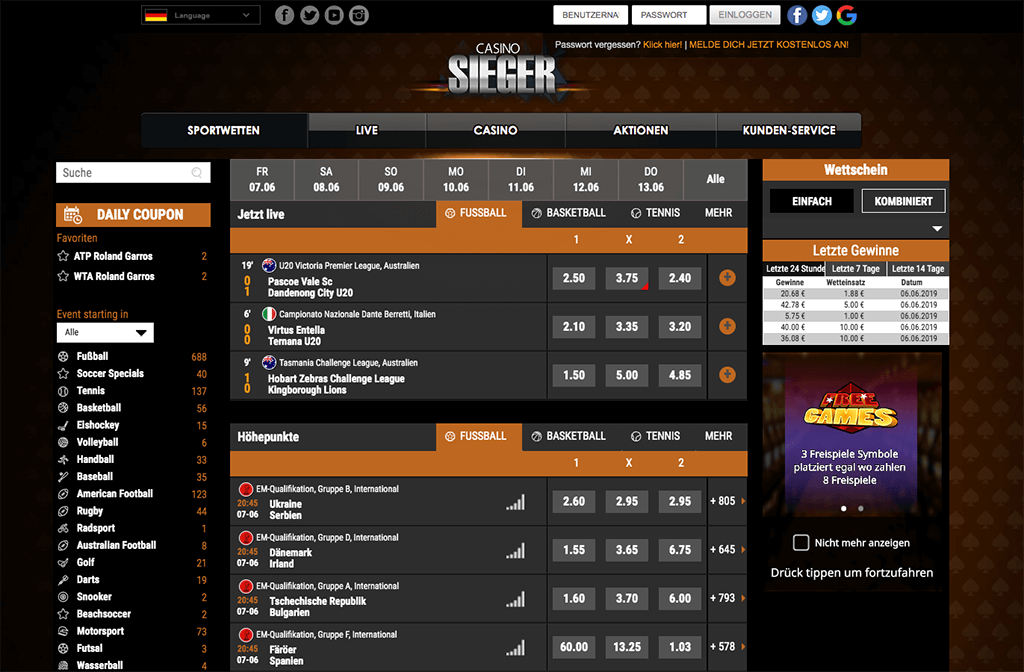Click the PASSWORT input field
The width and height of the screenshot is (1024, 672).
click(669, 15)
